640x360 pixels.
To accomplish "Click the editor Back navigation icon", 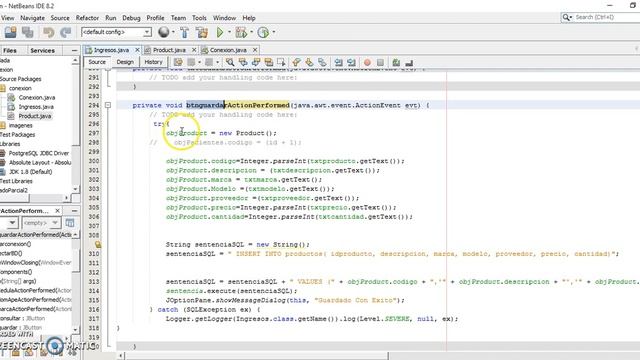I will 191,62.
